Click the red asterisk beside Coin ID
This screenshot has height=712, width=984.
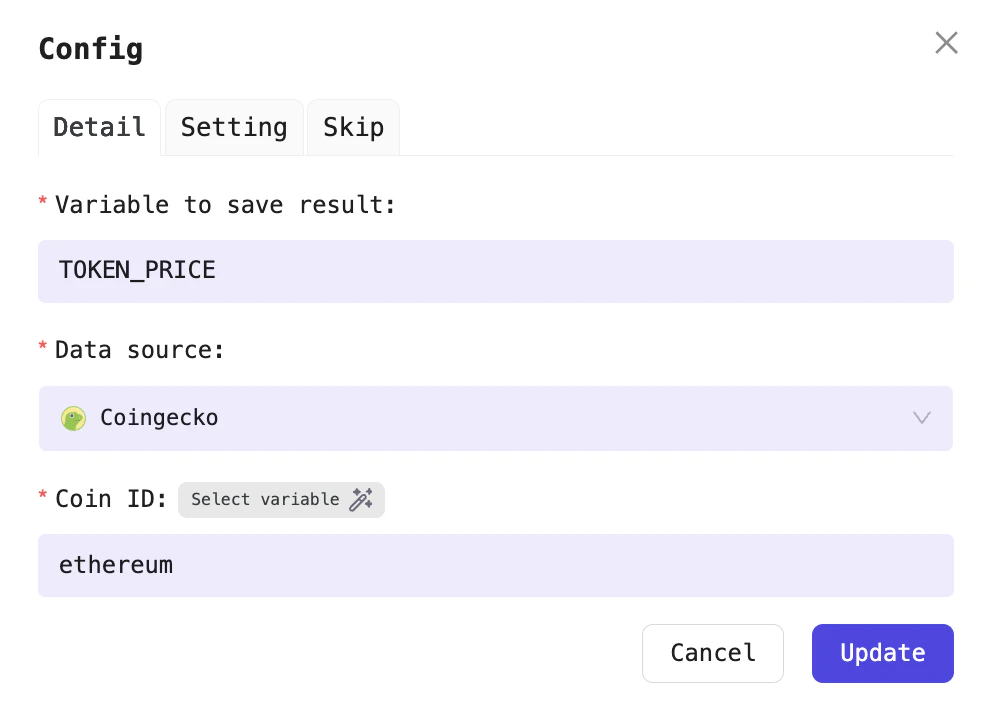(x=41, y=494)
